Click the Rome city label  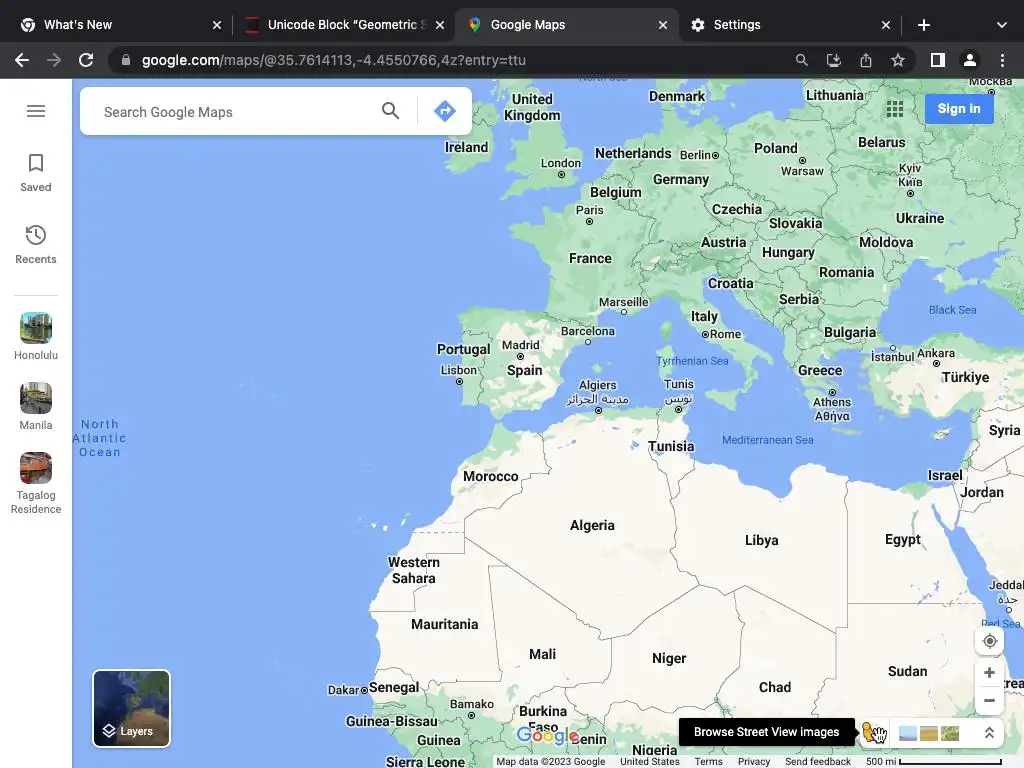(725, 334)
